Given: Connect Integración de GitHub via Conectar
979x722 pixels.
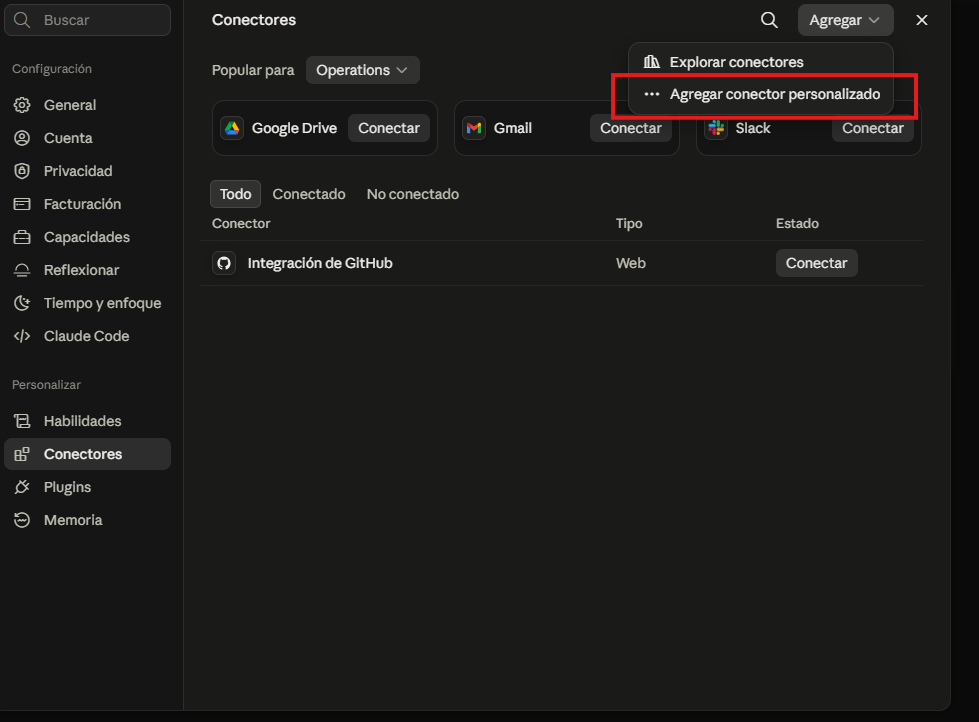Looking at the screenshot, I should pos(817,263).
